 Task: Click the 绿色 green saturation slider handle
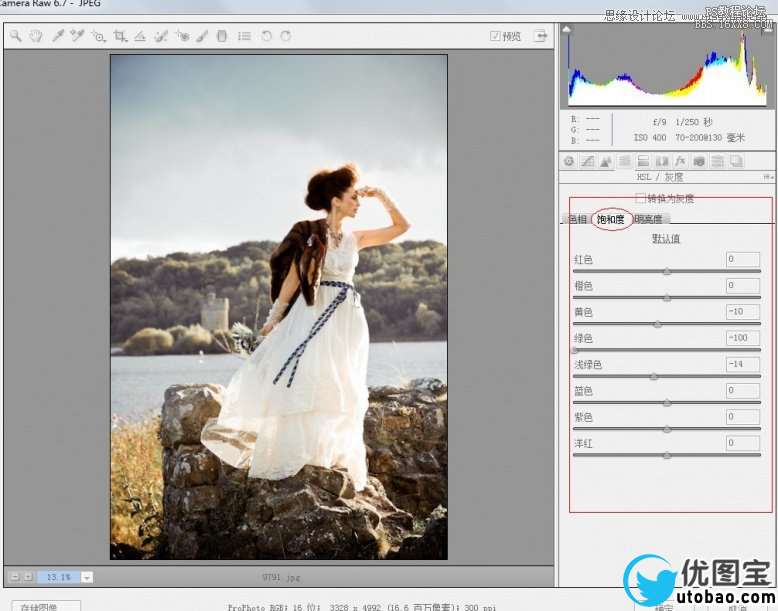(x=575, y=350)
